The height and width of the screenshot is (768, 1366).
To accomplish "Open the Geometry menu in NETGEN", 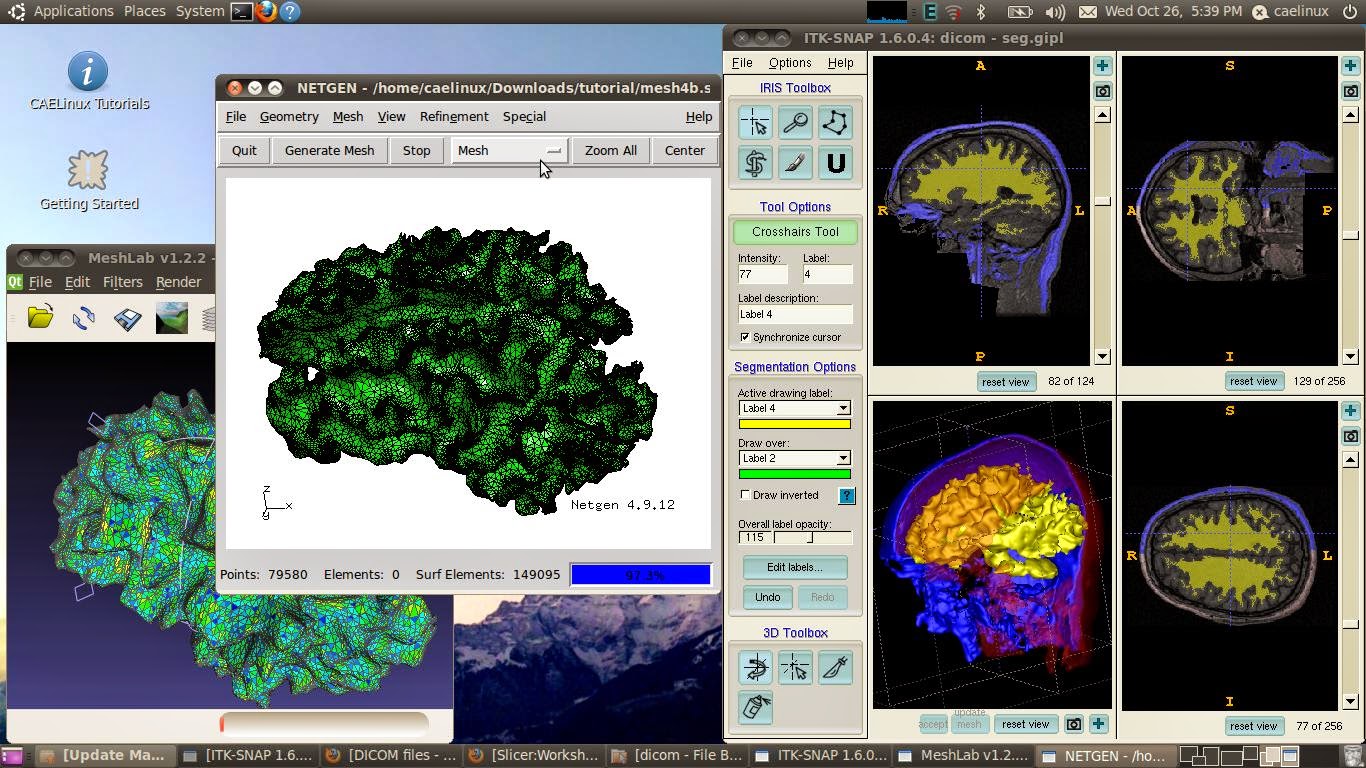I will tap(289, 116).
